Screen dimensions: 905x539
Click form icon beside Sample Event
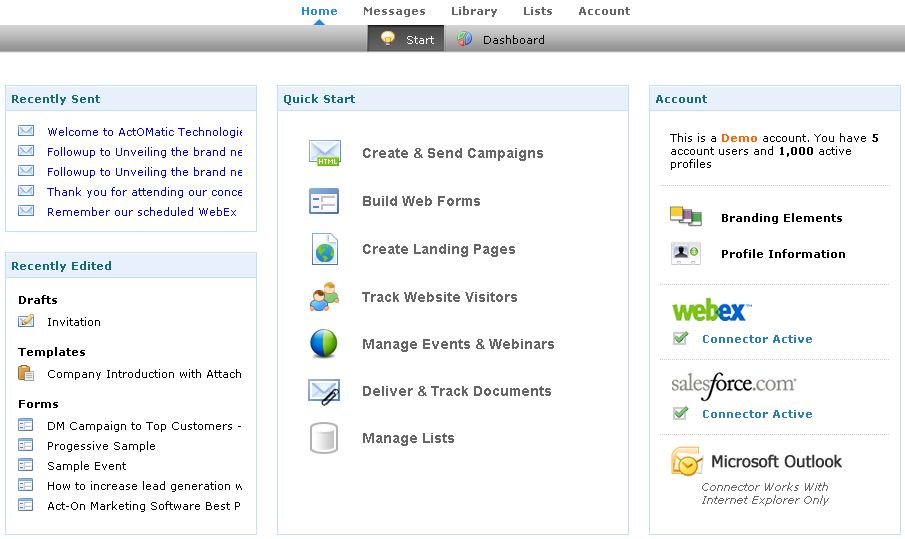(x=26, y=465)
